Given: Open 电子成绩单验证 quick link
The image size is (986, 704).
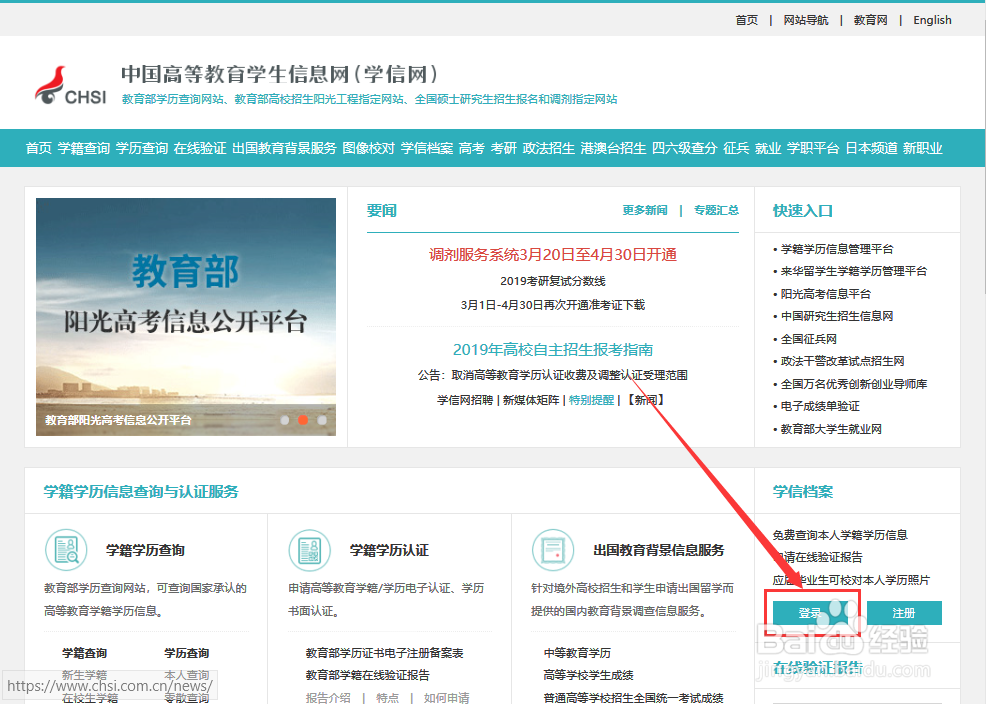Looking at the screenshot, I should 819,406.
